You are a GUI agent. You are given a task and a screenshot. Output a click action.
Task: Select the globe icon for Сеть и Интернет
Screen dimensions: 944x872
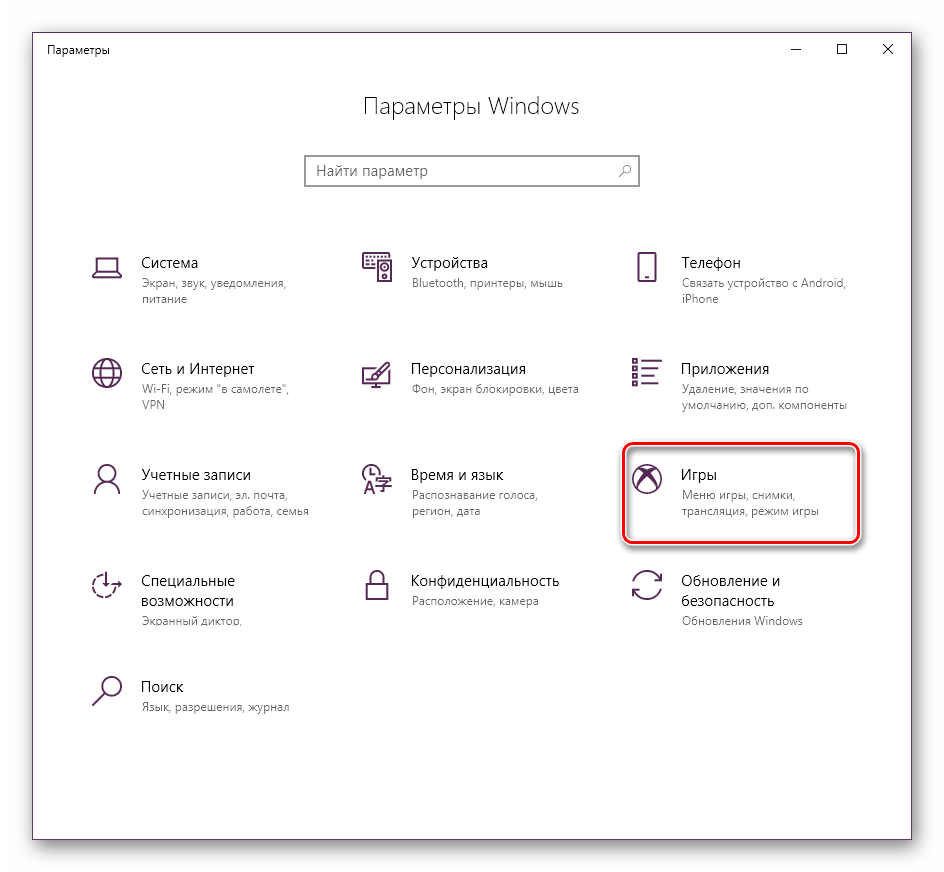[x=106, y=373]
